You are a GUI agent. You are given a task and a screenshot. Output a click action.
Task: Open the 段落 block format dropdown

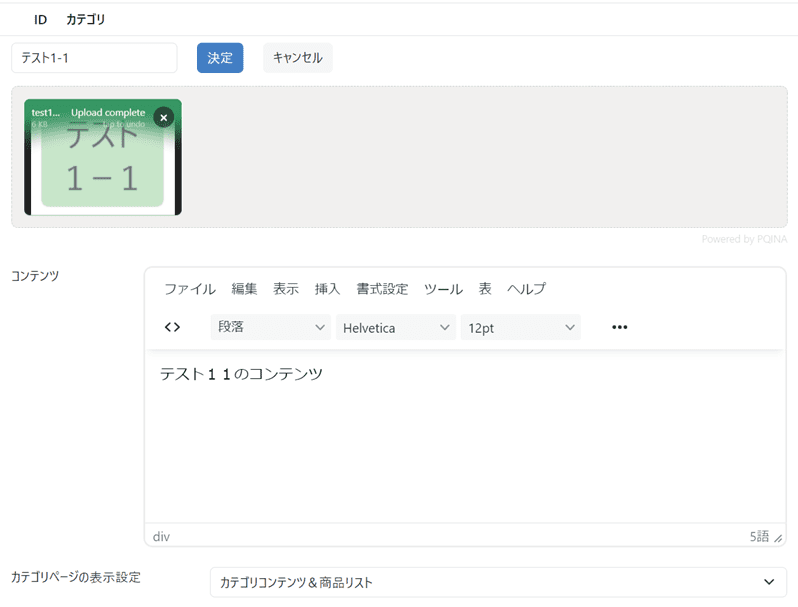(x=271, y=327)
